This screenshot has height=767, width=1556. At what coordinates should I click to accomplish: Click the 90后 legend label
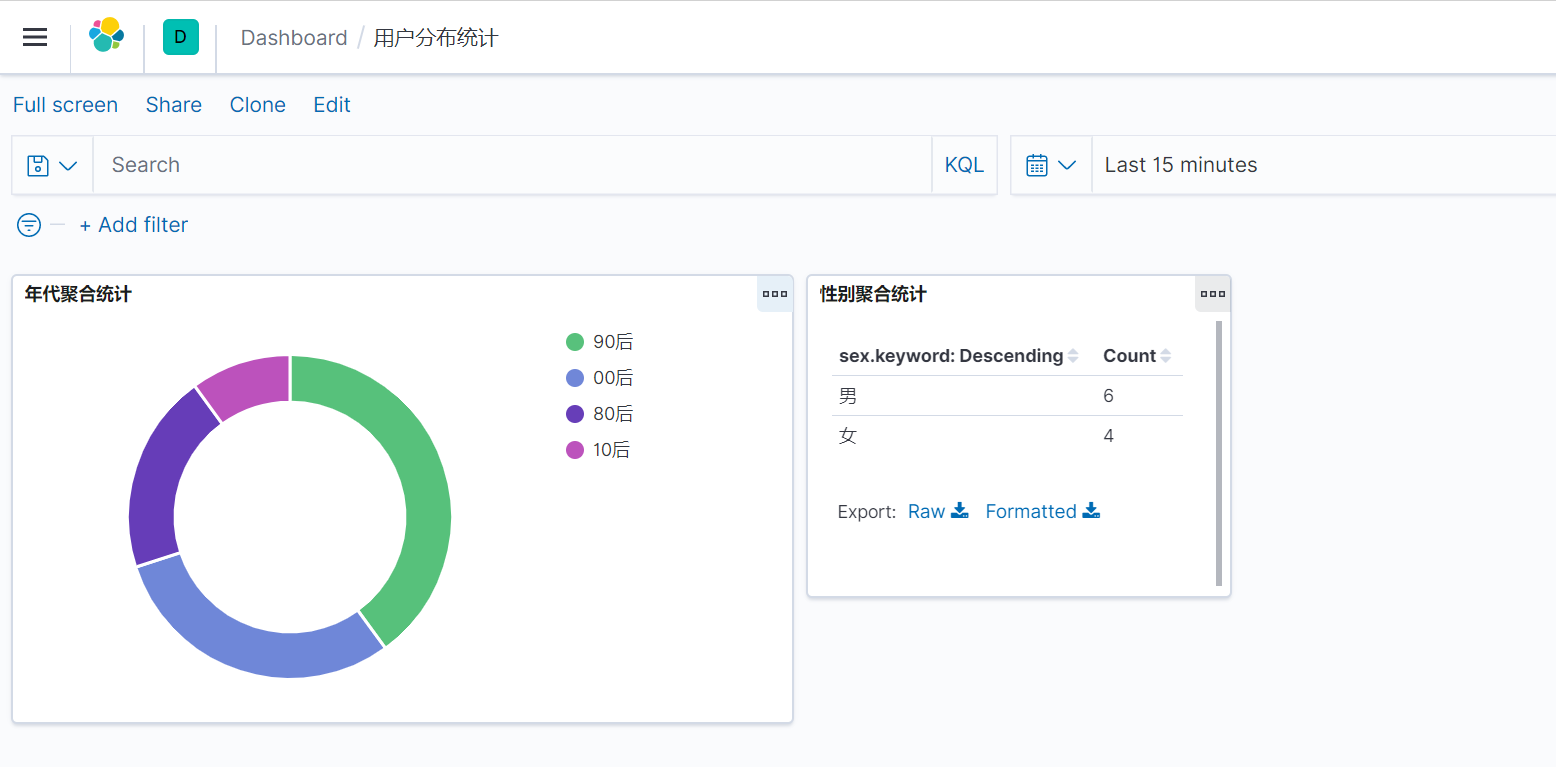tap(613, 342)
